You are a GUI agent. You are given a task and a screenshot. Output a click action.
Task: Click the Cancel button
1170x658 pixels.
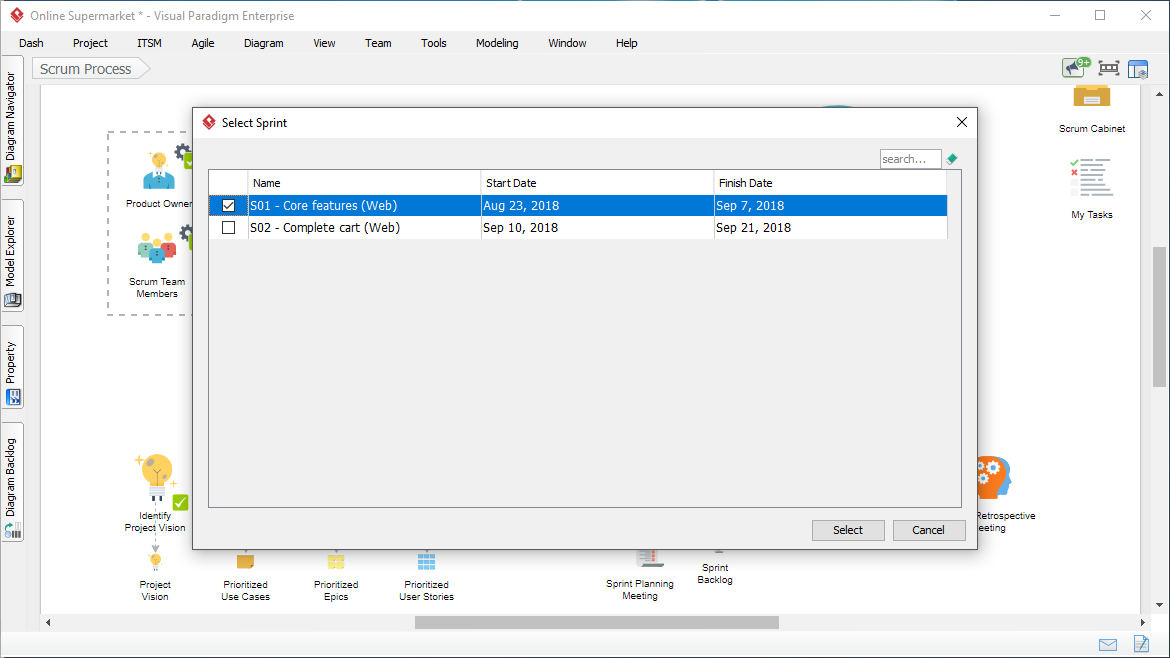(928, 530)
